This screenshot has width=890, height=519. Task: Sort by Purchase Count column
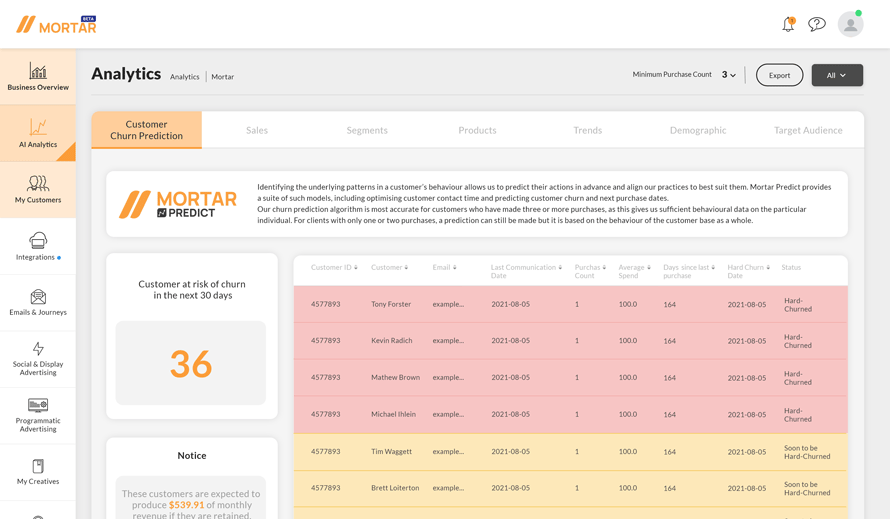tap(590, 271)
